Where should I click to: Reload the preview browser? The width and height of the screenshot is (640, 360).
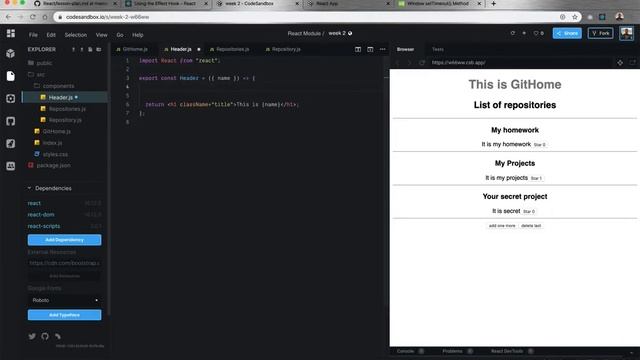422,62
